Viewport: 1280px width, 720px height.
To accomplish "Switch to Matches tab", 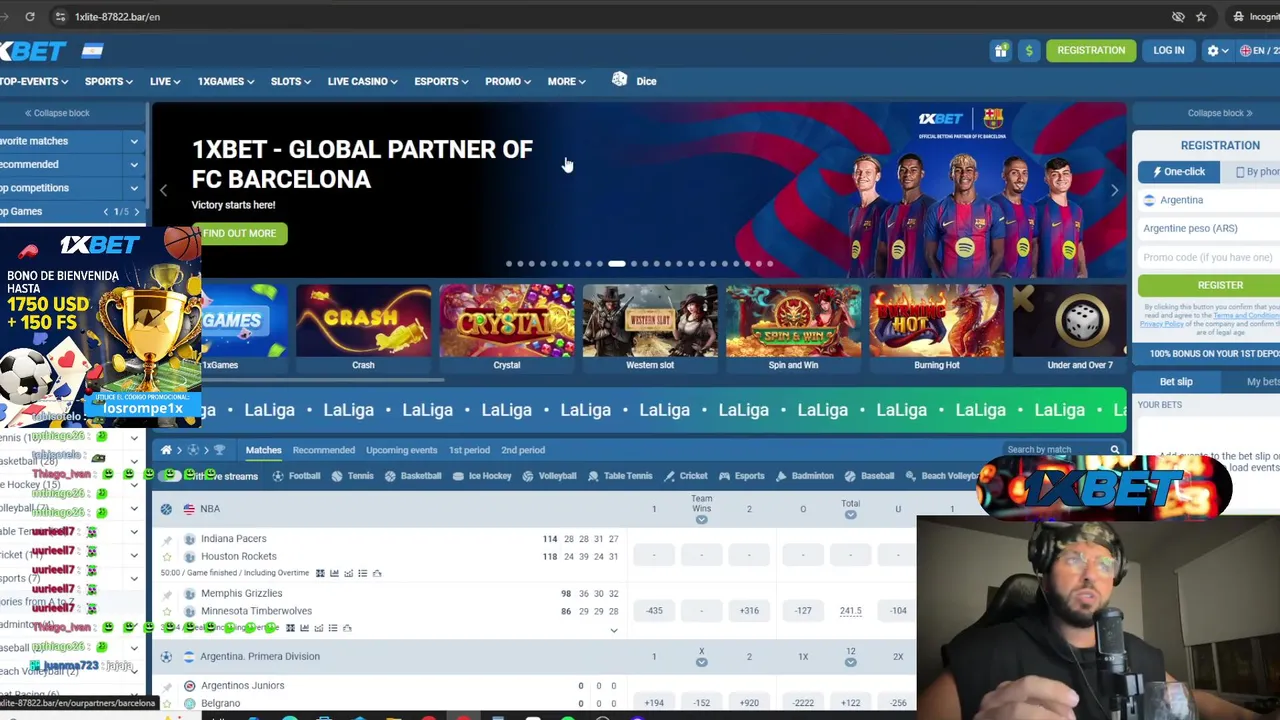I will (x=264, y=450).
